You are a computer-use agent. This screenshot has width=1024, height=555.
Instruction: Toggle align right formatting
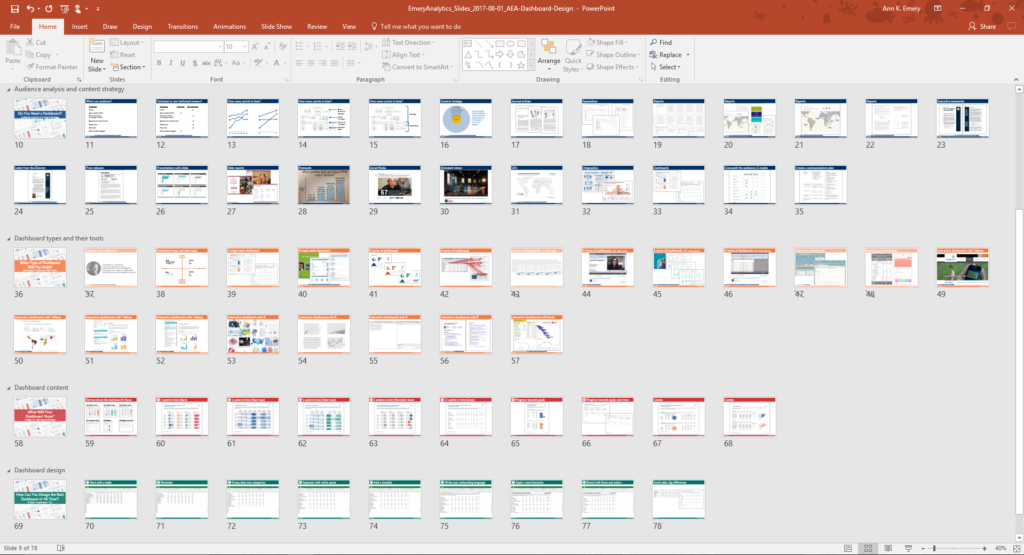(323, 63)
